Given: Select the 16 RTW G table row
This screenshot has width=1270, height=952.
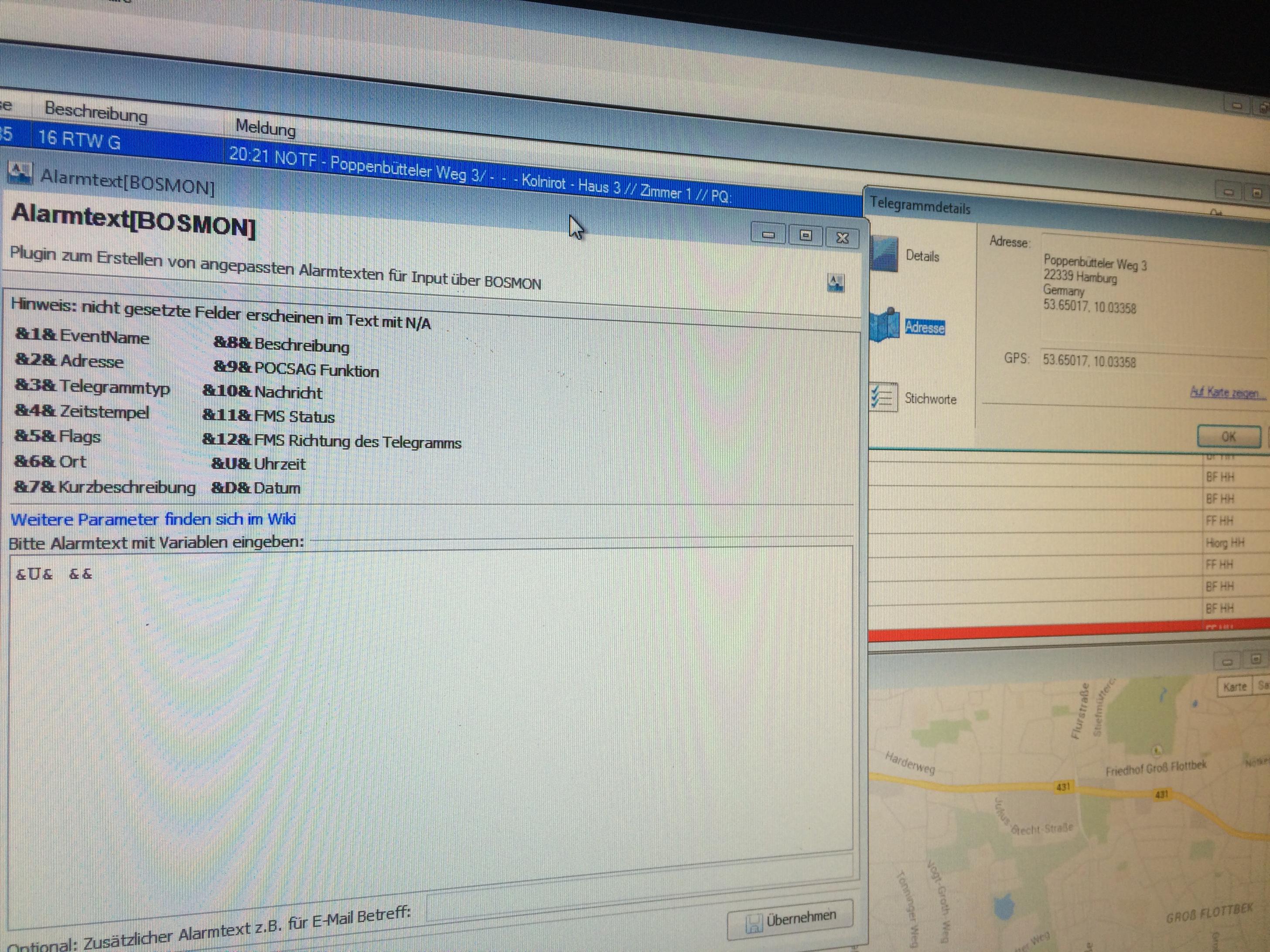Looking at the screenshot, I should click(x=79, y=139).
